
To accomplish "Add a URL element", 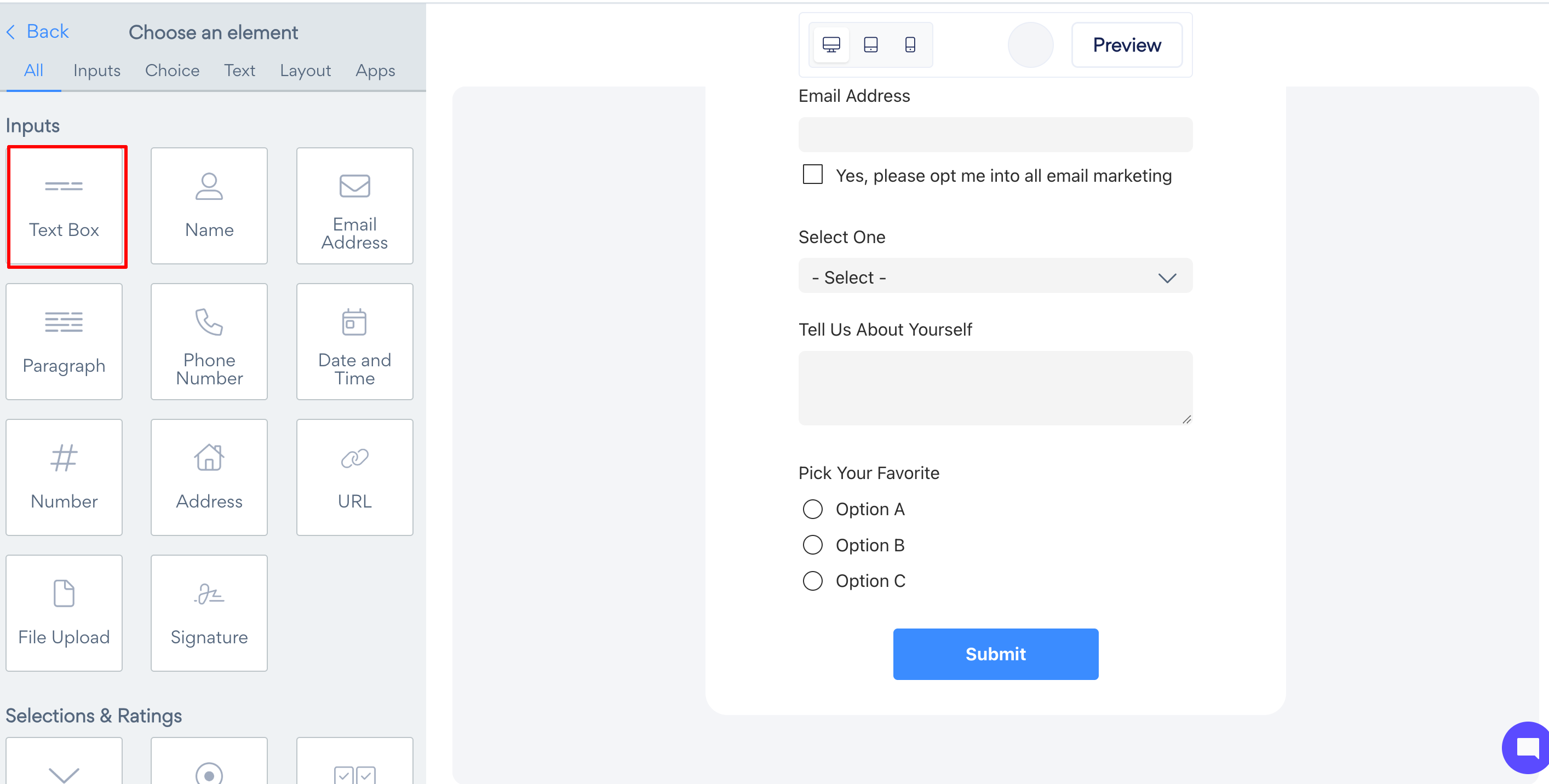I will (355, 477).
